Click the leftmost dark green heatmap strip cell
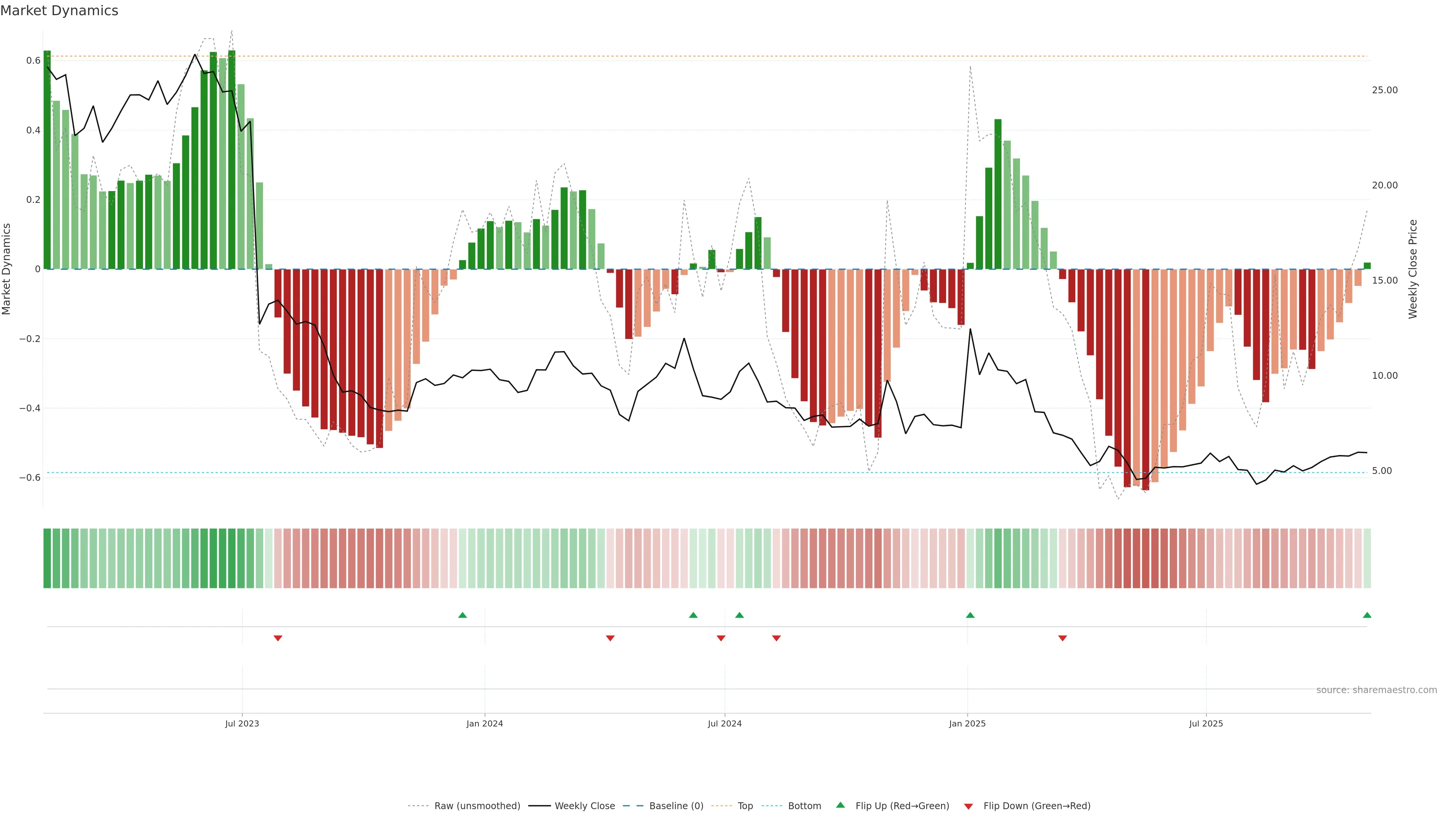Image resolution: width=1456 pixels, height=819 pixels. point(47,558)
